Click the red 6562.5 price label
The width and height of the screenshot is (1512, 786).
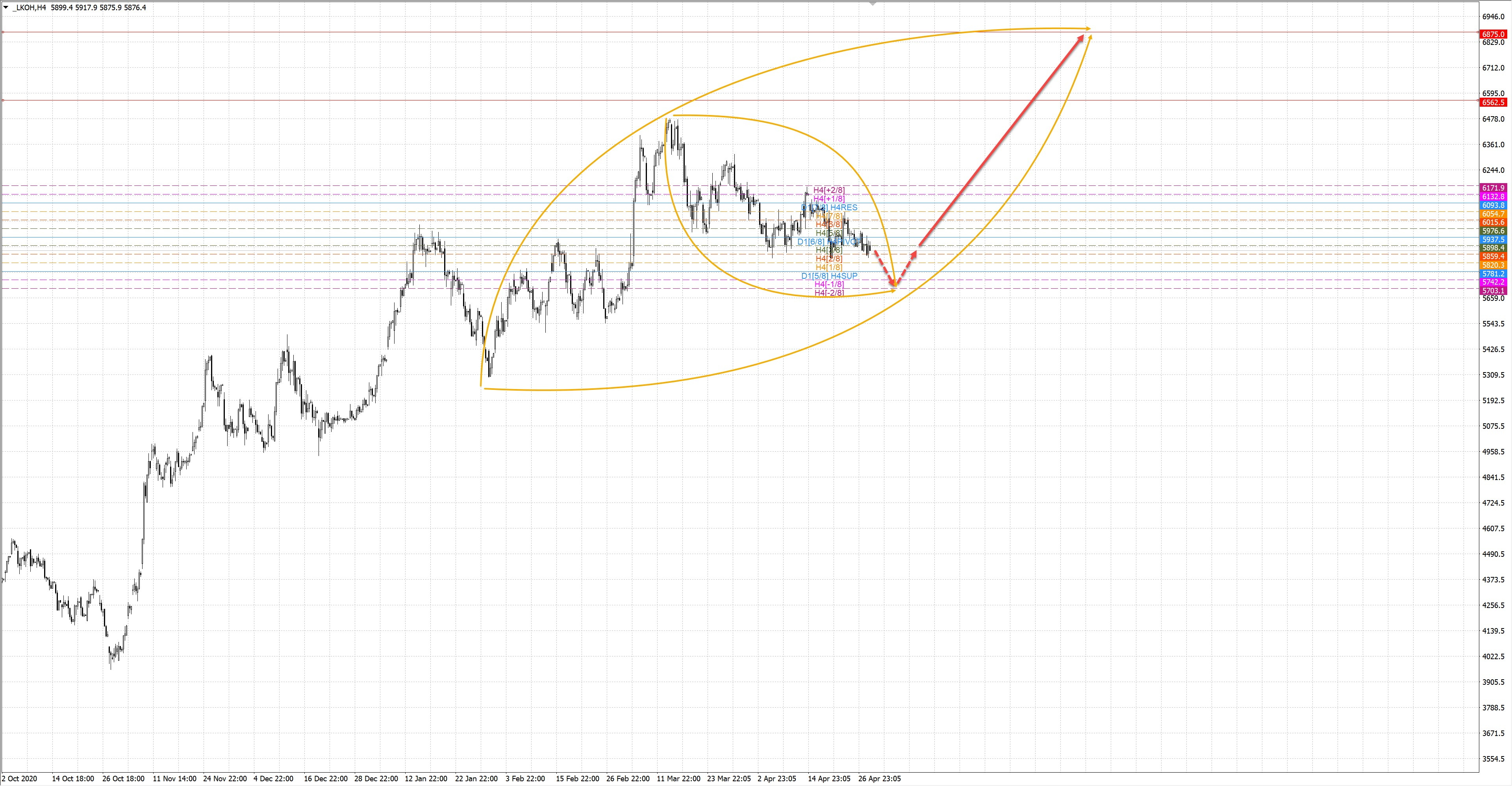tap(1493, 102)
